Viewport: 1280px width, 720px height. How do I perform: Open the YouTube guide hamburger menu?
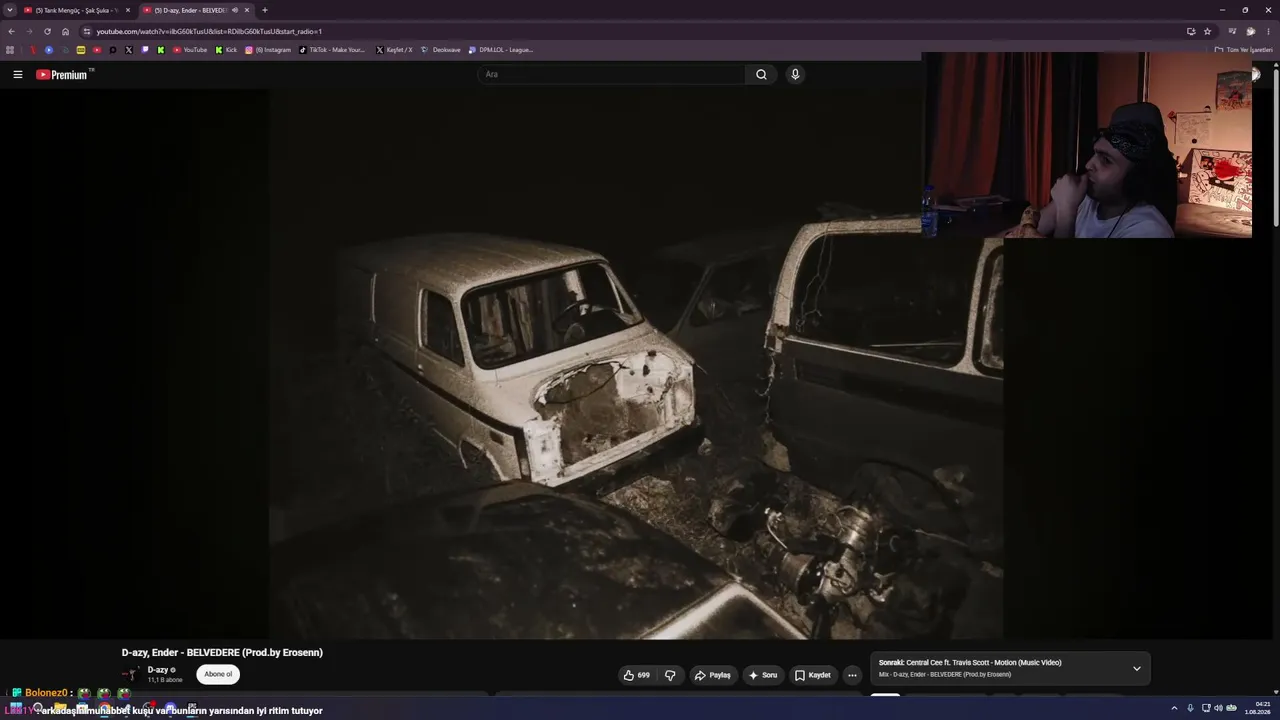click(x=17, y=74)
